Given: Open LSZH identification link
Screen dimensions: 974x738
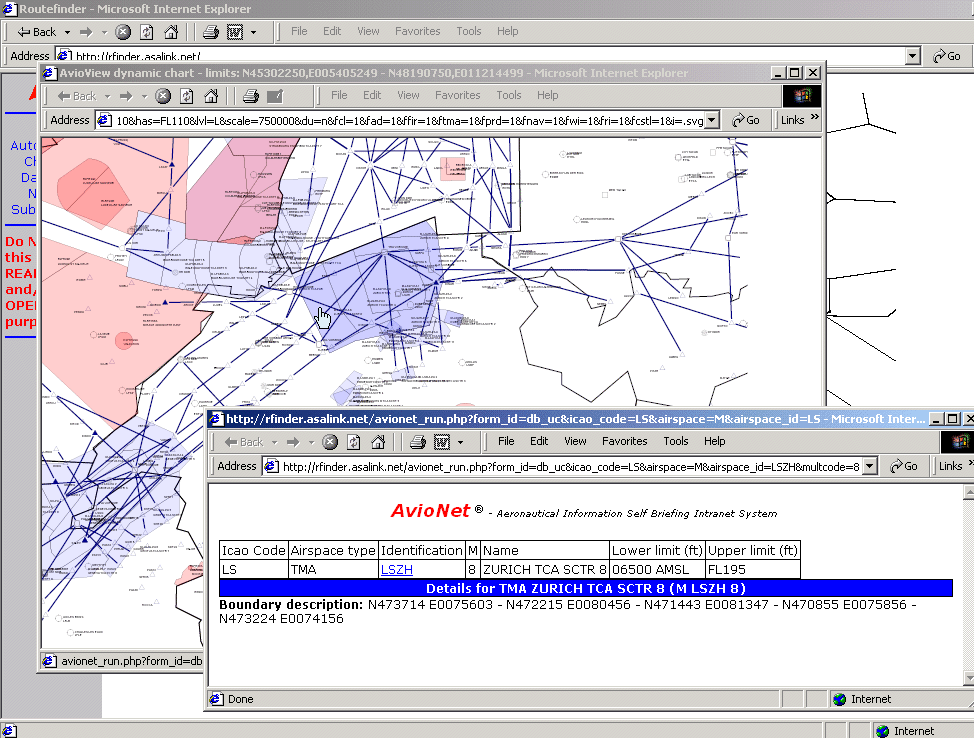Looking at the screenshot, I should click(x=396, y=570).
